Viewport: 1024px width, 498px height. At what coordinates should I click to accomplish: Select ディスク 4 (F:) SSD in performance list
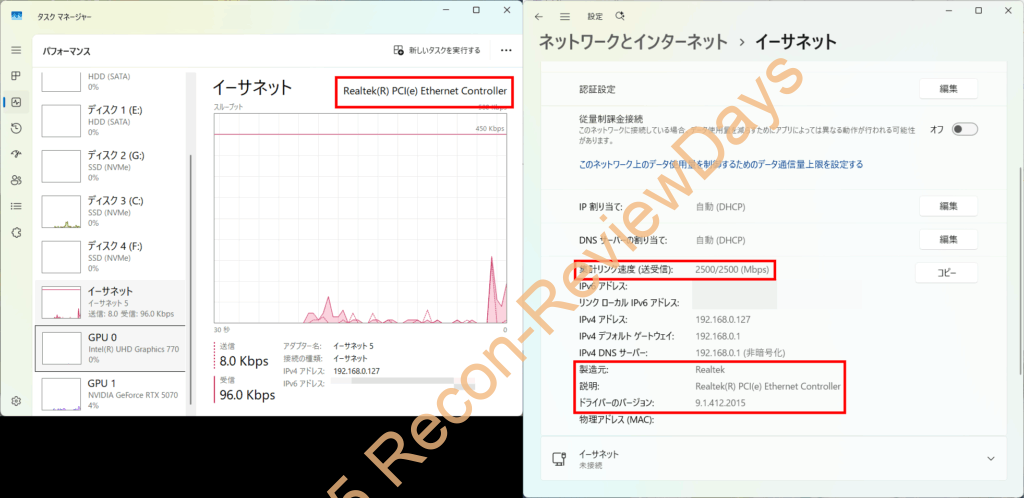[x=110, y=257]
